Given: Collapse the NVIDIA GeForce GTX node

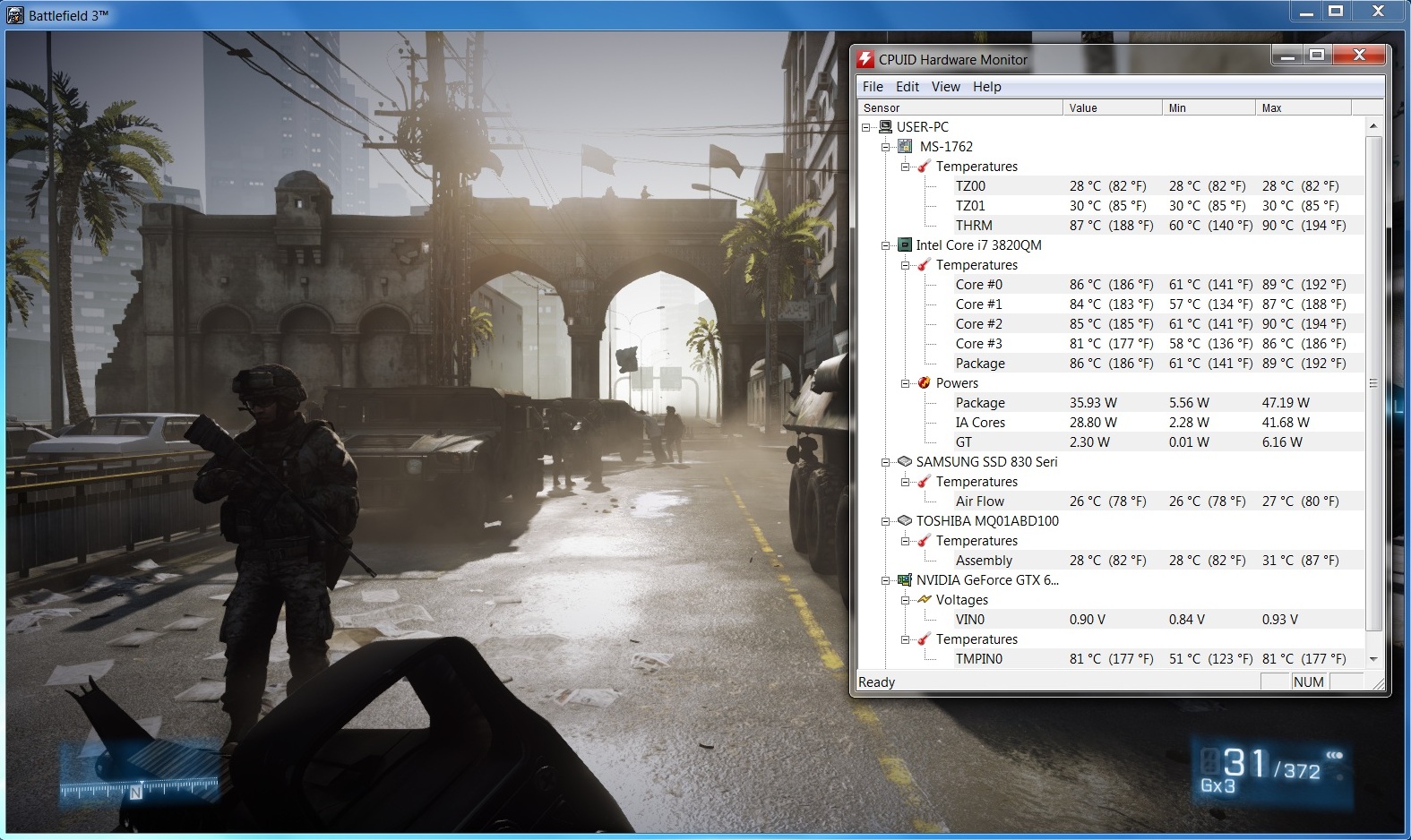Looking at the screenshot, I should coord(886,580).
